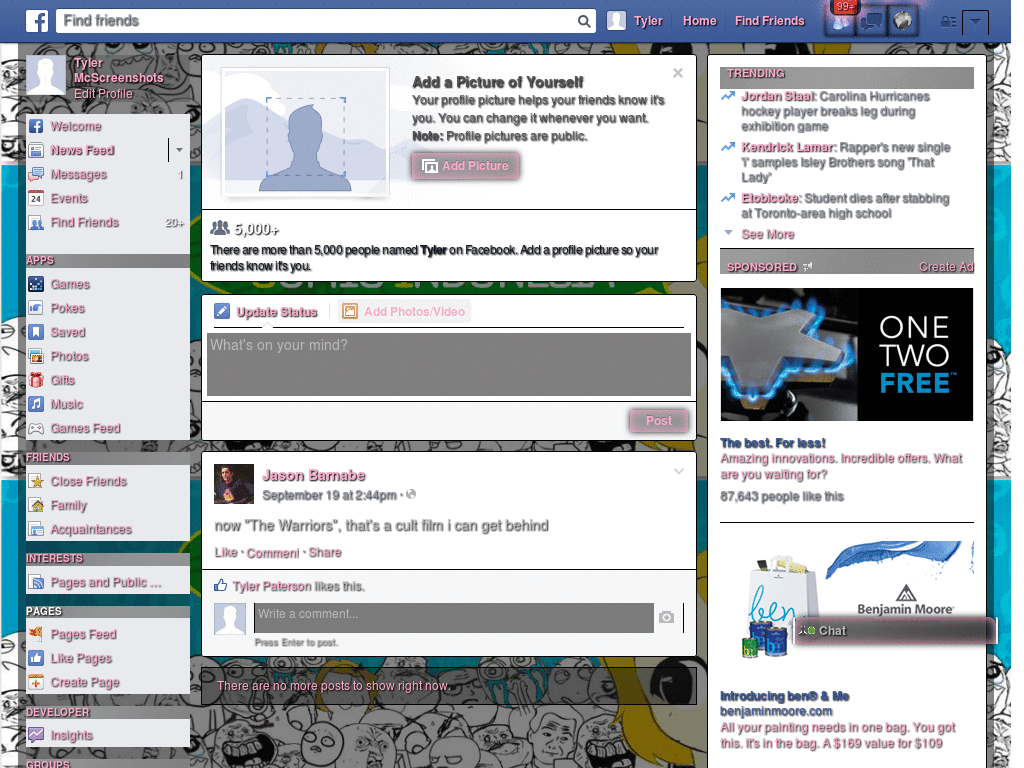
Task: Focus the What's on your mind box
Action: tap(449, 364)
